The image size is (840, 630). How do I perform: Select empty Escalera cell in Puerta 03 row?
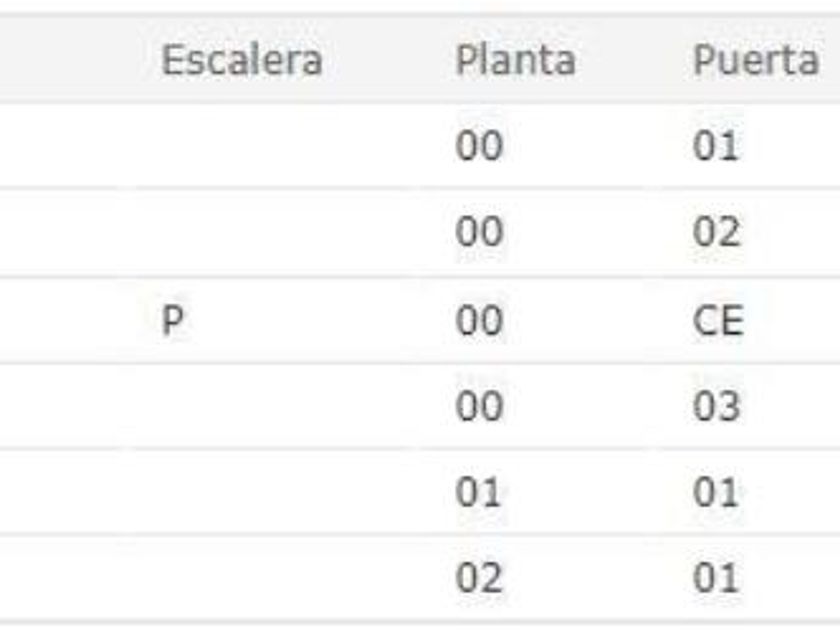[x=241, y=407]
